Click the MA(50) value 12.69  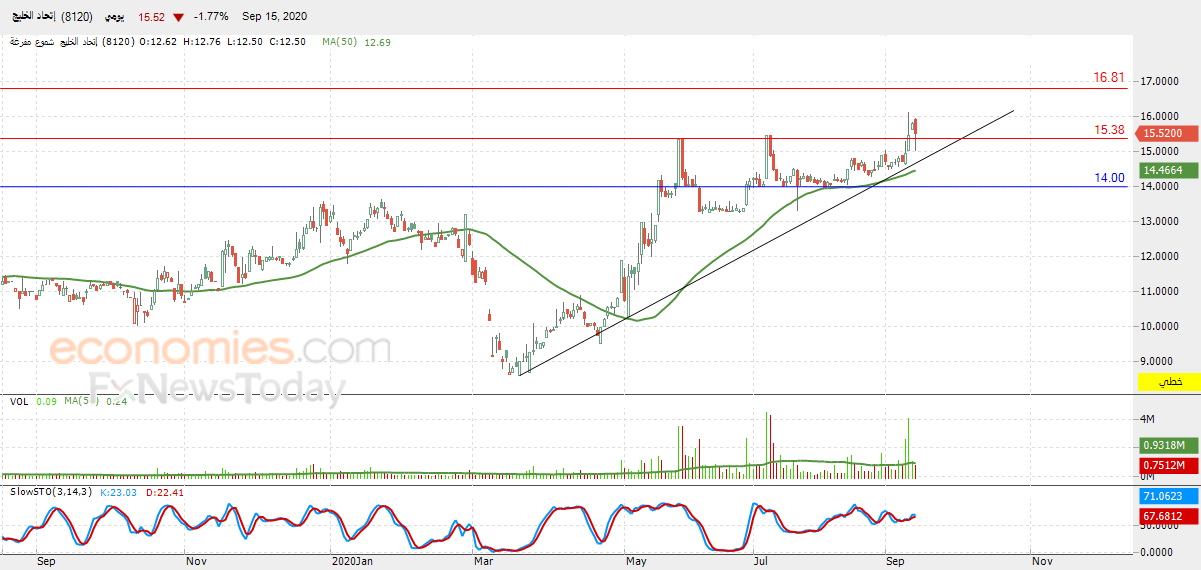378,42
